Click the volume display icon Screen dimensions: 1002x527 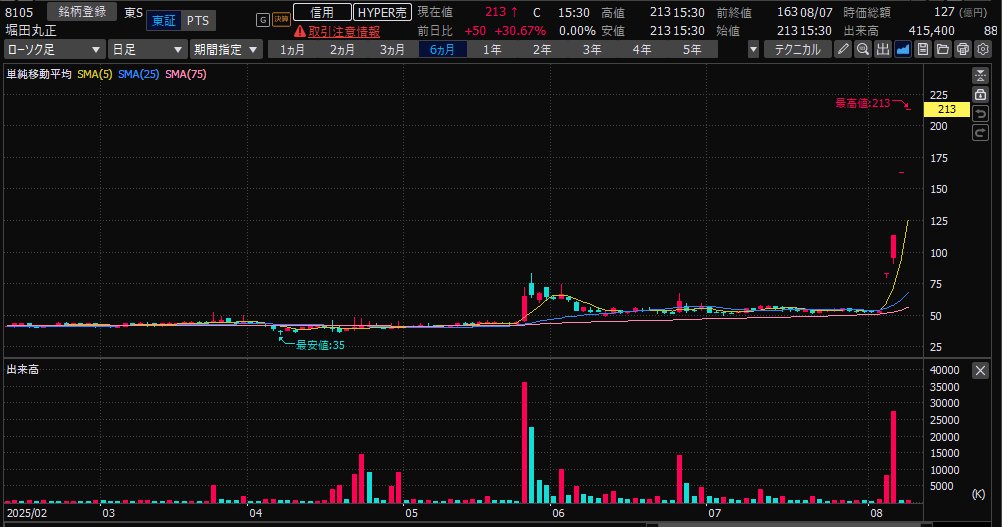point(884,49)
